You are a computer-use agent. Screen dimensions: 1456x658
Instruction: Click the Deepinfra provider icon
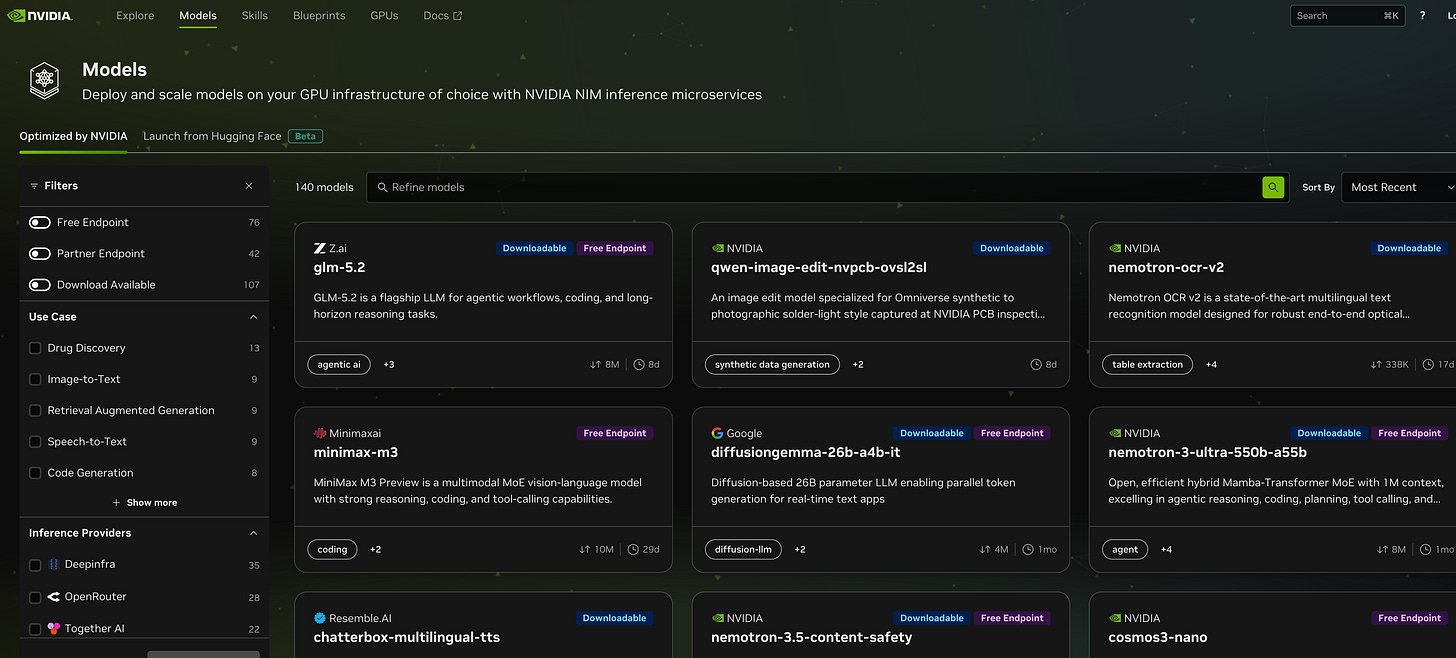click(x=54, y=564)
